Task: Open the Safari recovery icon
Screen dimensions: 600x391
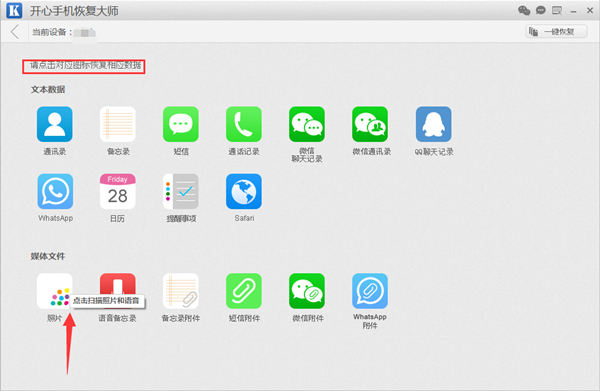Action: tap(244, 191)
